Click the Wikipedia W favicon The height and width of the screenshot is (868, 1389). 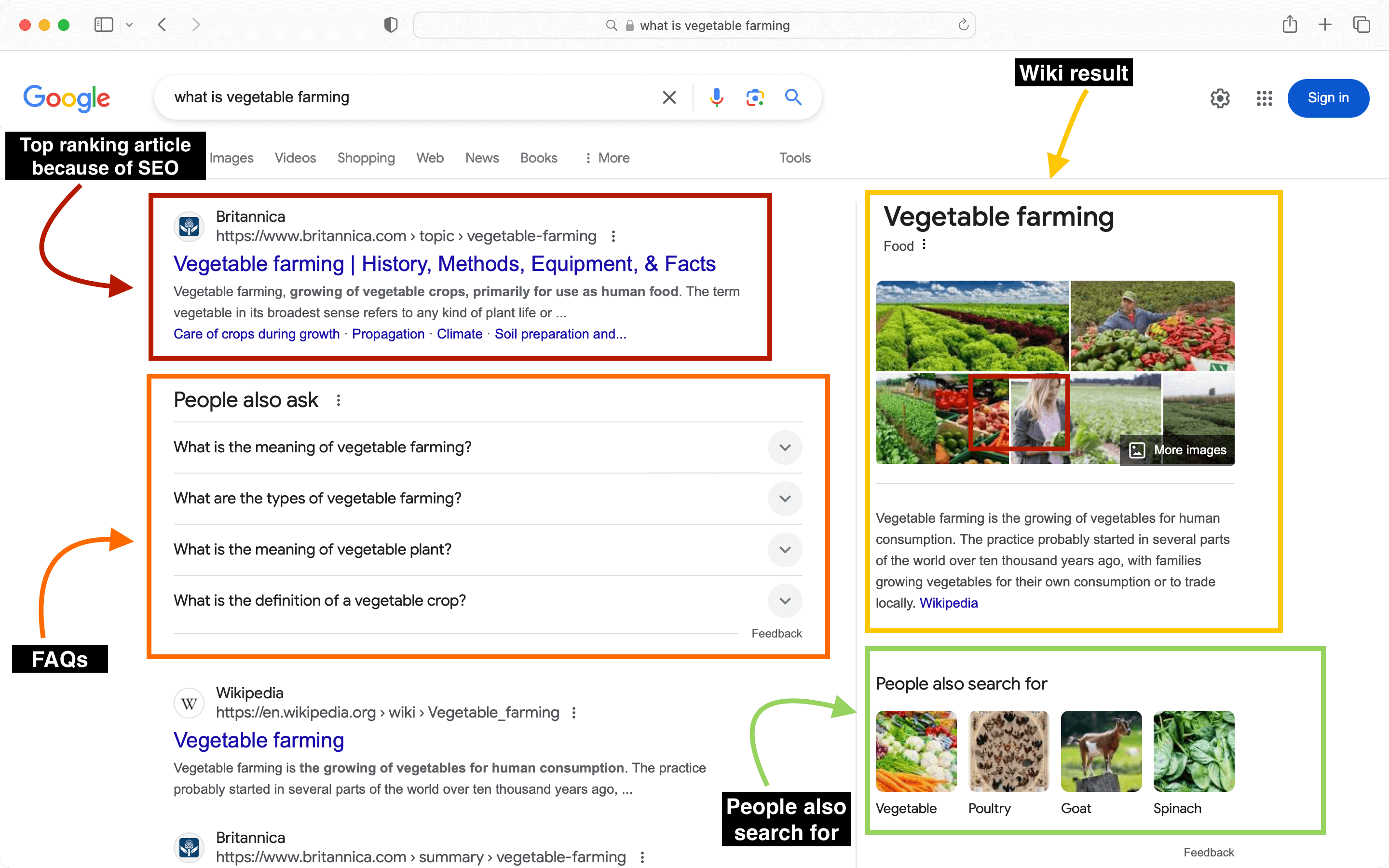pos(189,703)
